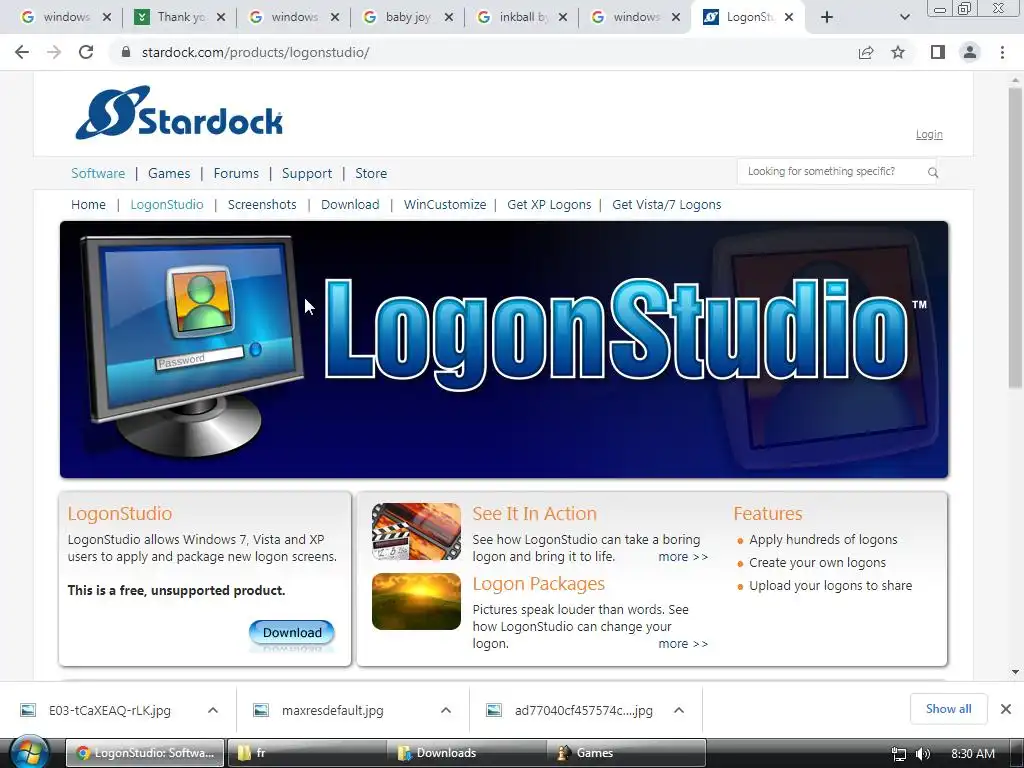Share this page using the share icon
This screenshot has height=768, width=1024.
tap(866, 52)
